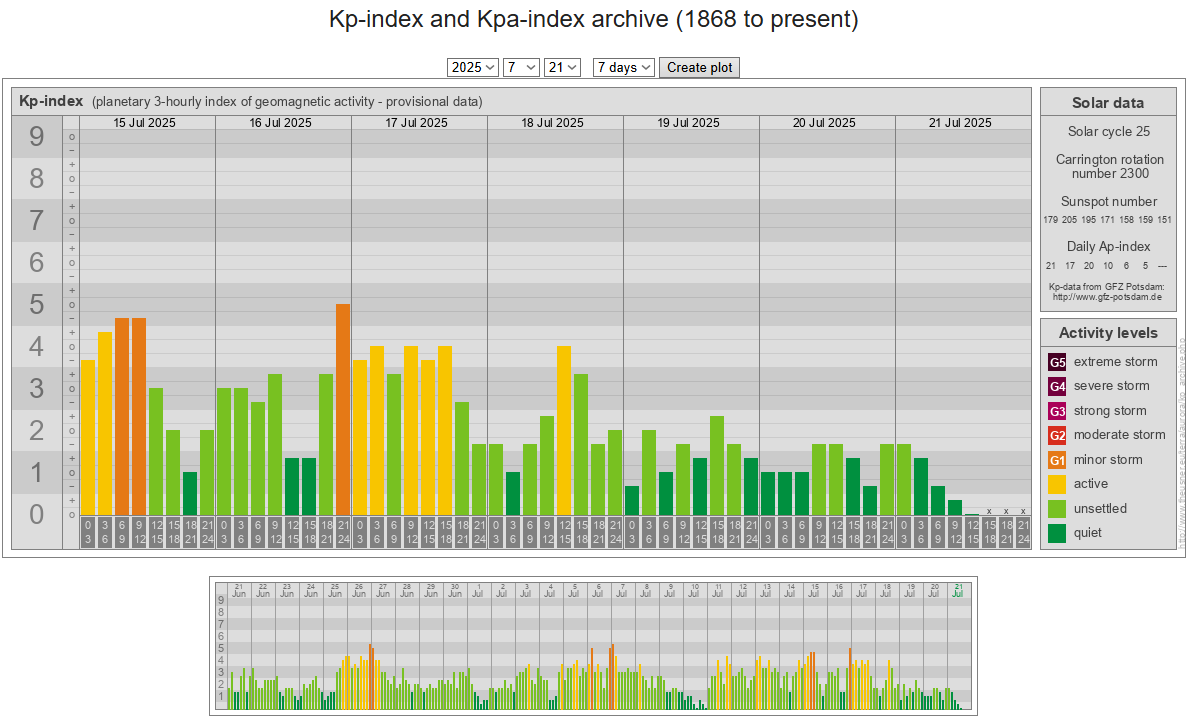Click the '15 Jul 2025' date header

[147, 123]
